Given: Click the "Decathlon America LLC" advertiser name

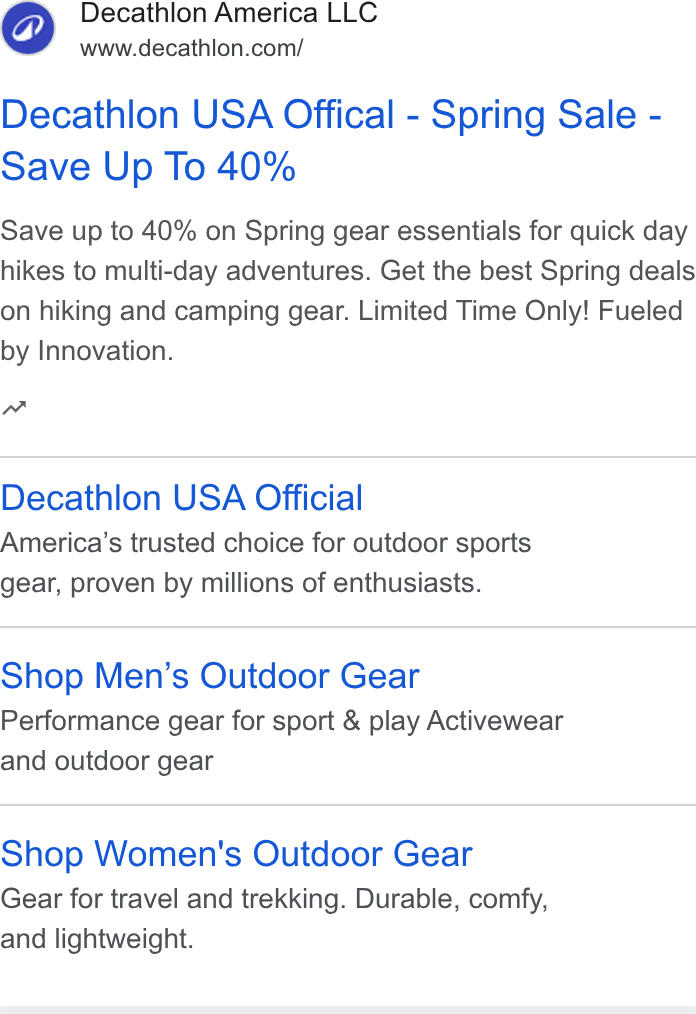Looking at the screenshot, I should click(229, 14).
